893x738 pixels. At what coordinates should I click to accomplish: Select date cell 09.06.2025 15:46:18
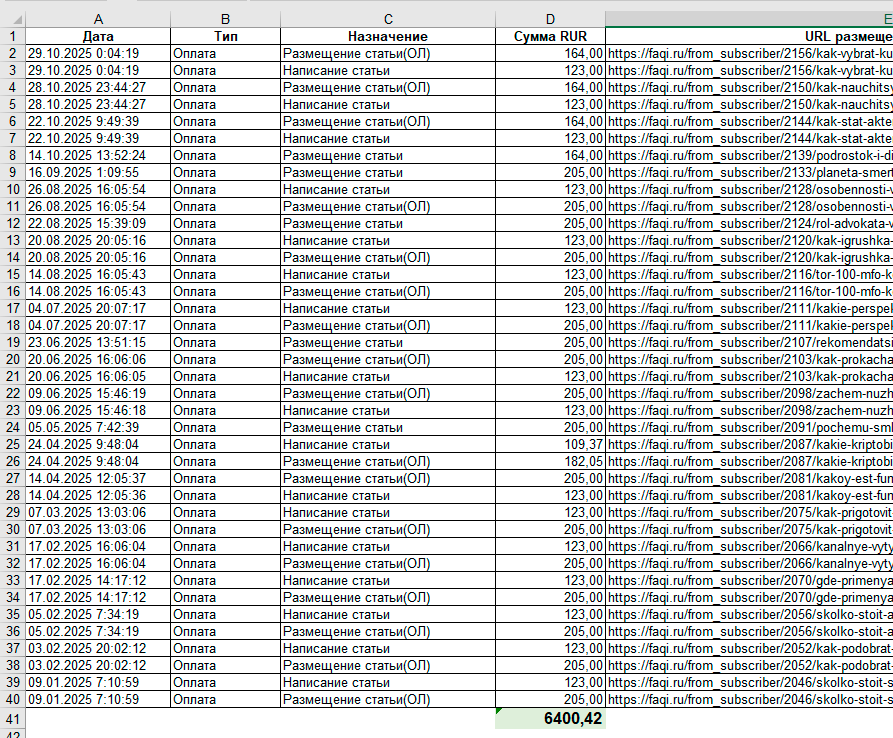98,411
